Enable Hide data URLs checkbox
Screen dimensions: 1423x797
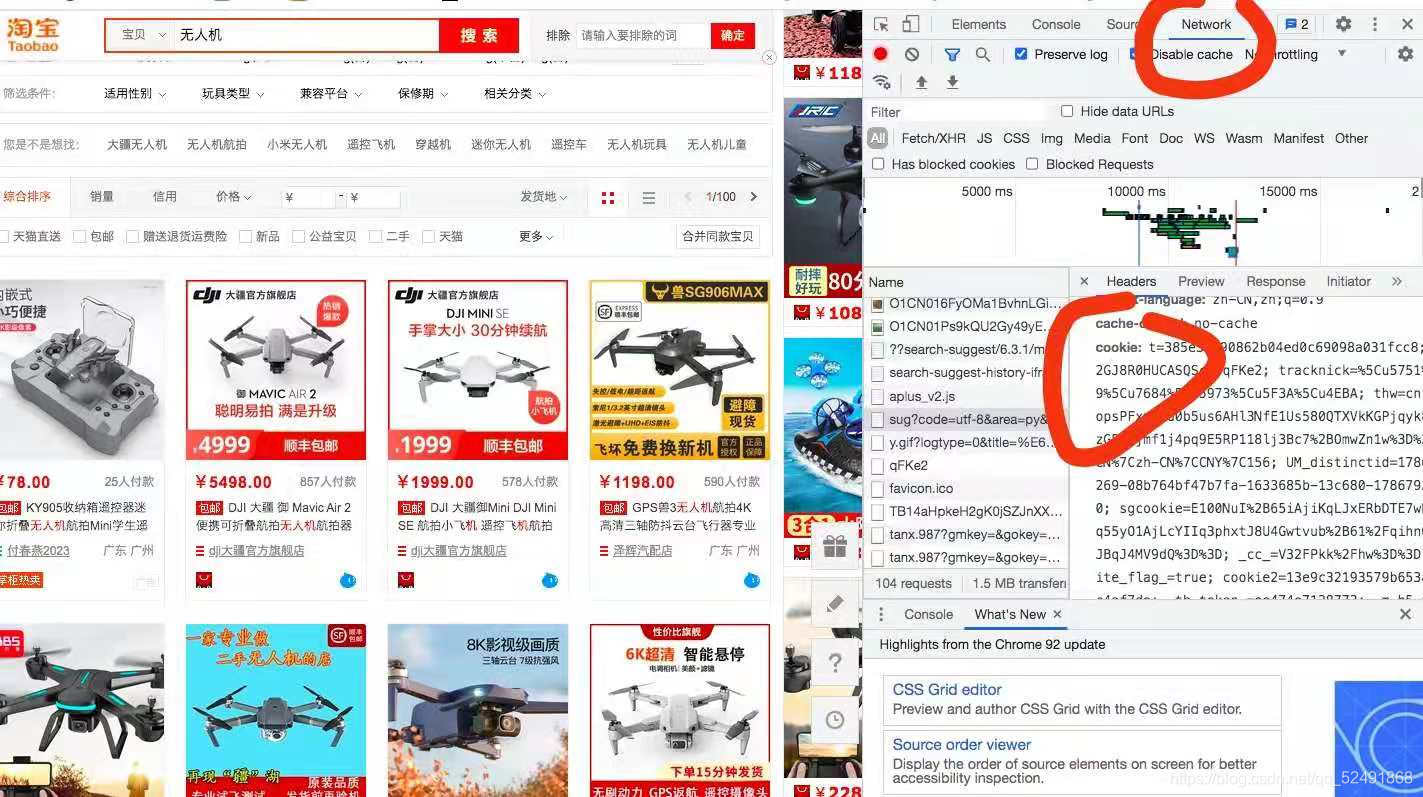click(1067, 111)
